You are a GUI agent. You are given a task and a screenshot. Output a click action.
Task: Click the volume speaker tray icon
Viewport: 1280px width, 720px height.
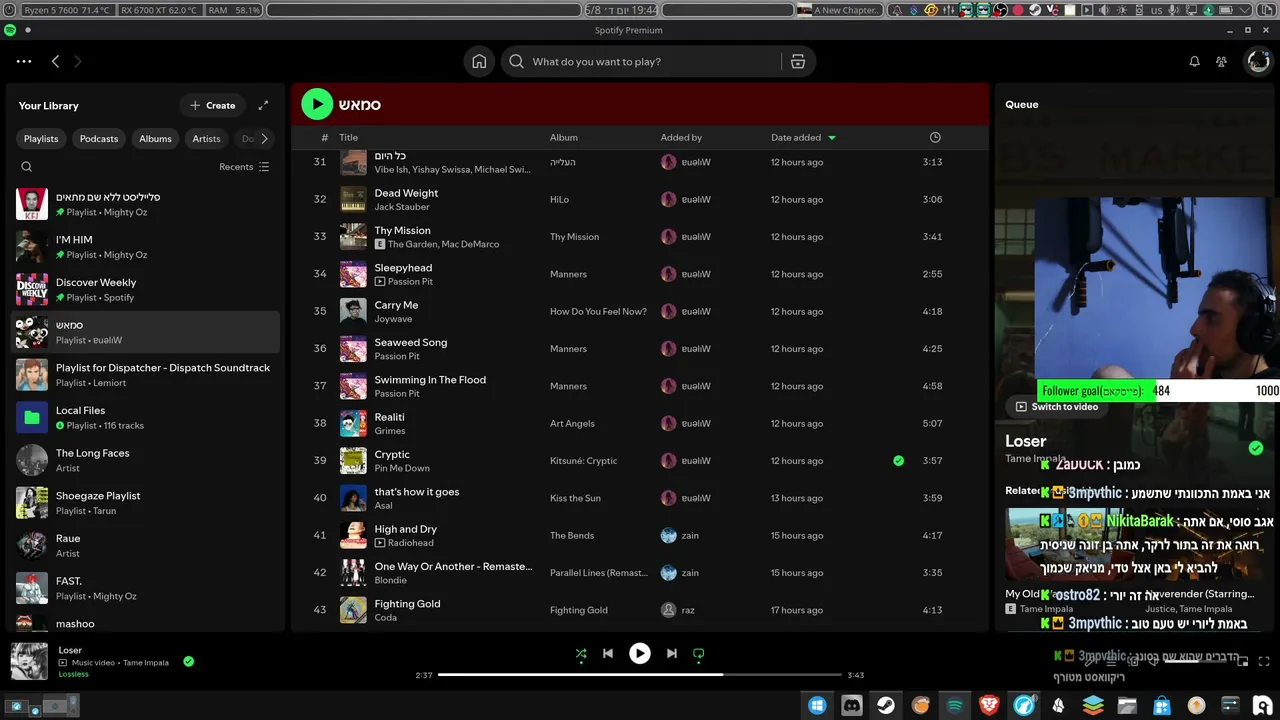(x=1104, y=10)
